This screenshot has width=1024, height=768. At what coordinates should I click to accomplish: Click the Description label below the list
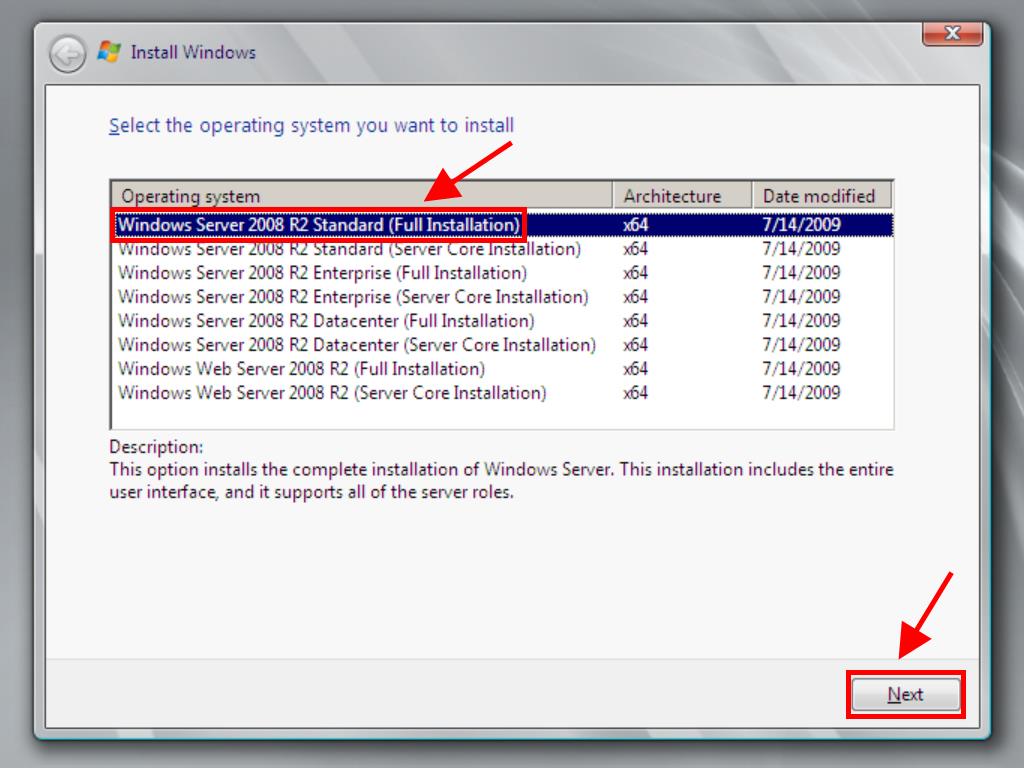click(x=156, y=447)
